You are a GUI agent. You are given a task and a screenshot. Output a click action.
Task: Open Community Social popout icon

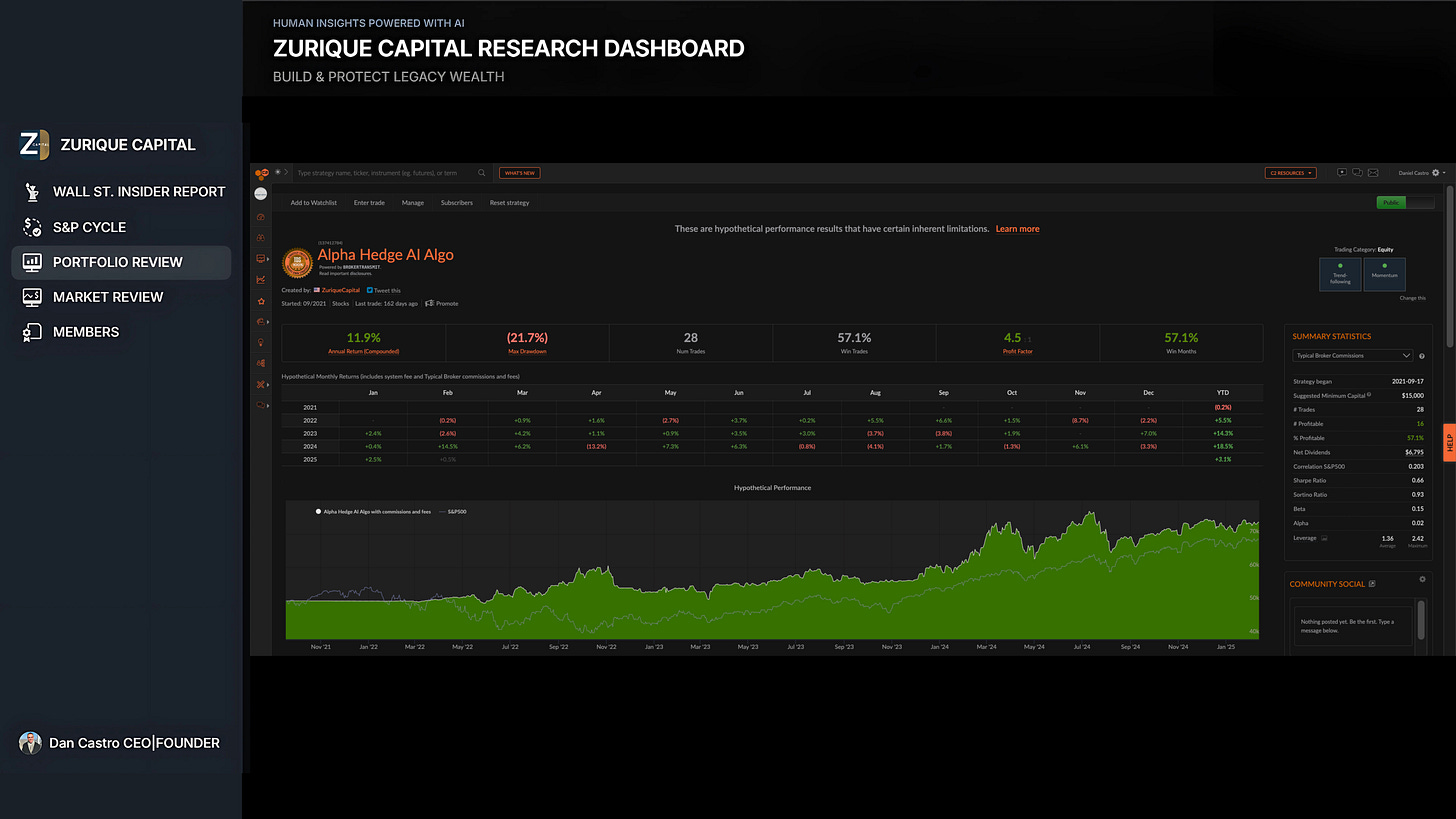pyautogui.click(x=1372, y=583)
